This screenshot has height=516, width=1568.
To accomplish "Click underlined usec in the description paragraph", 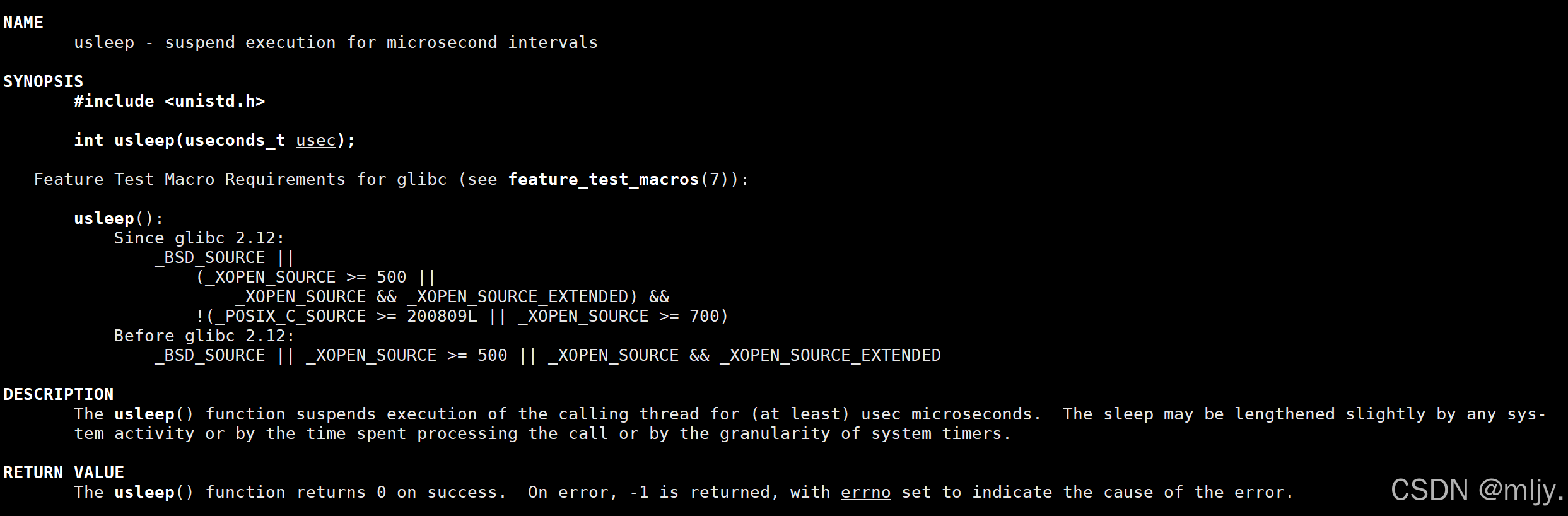I will pyautogui.click(x=881, y=414).
